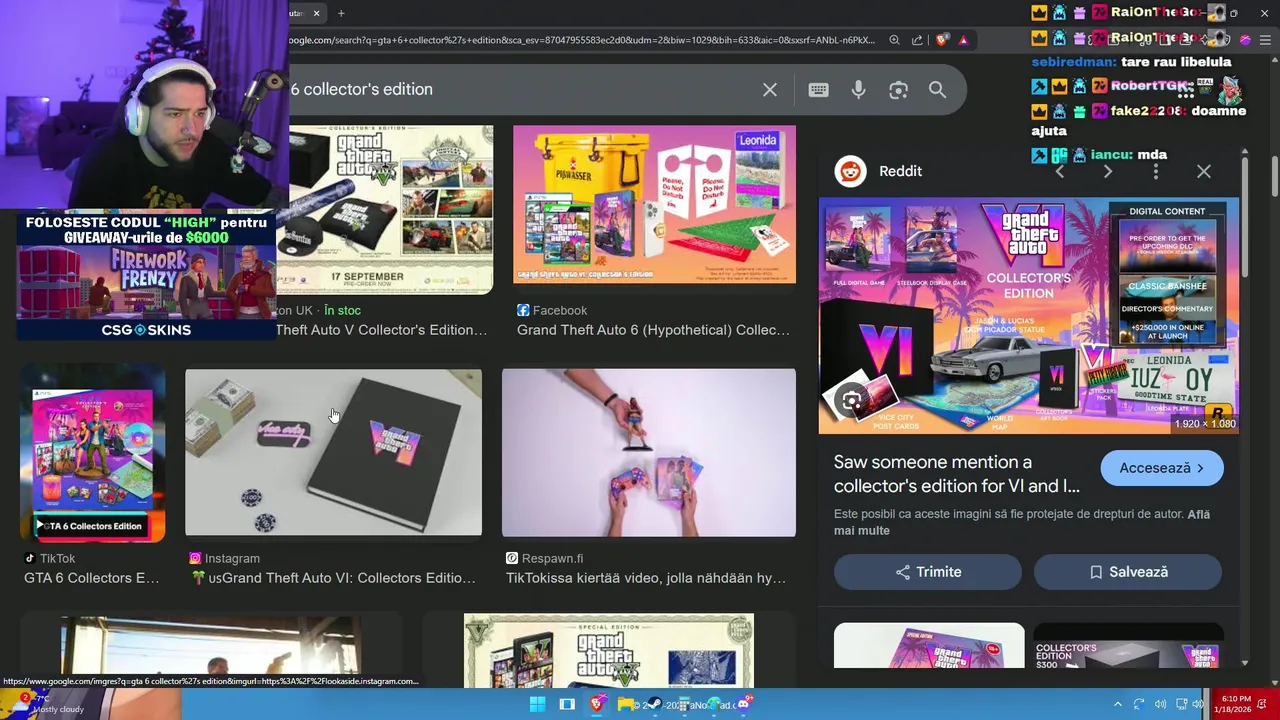
Task: Open the Facebook Hypothetical Collector's edition image
Action: [x=654, y=204]
